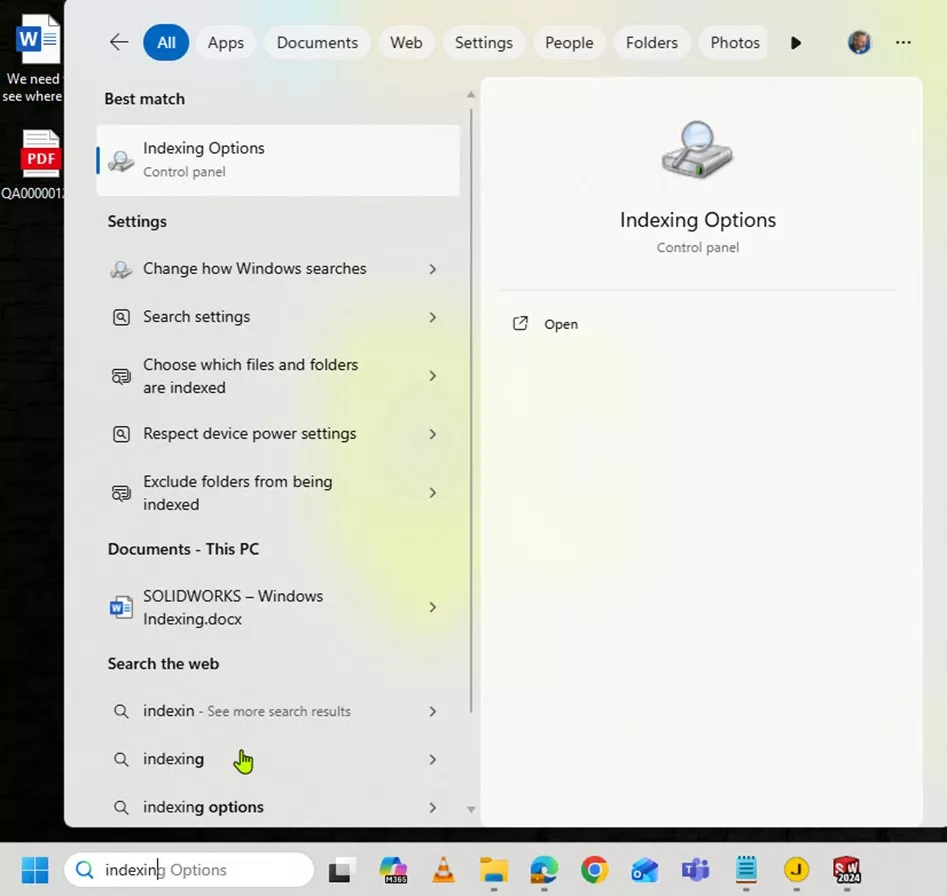Click the taskbar search input field
Viewport: 947px width, 896px height.
189,869
